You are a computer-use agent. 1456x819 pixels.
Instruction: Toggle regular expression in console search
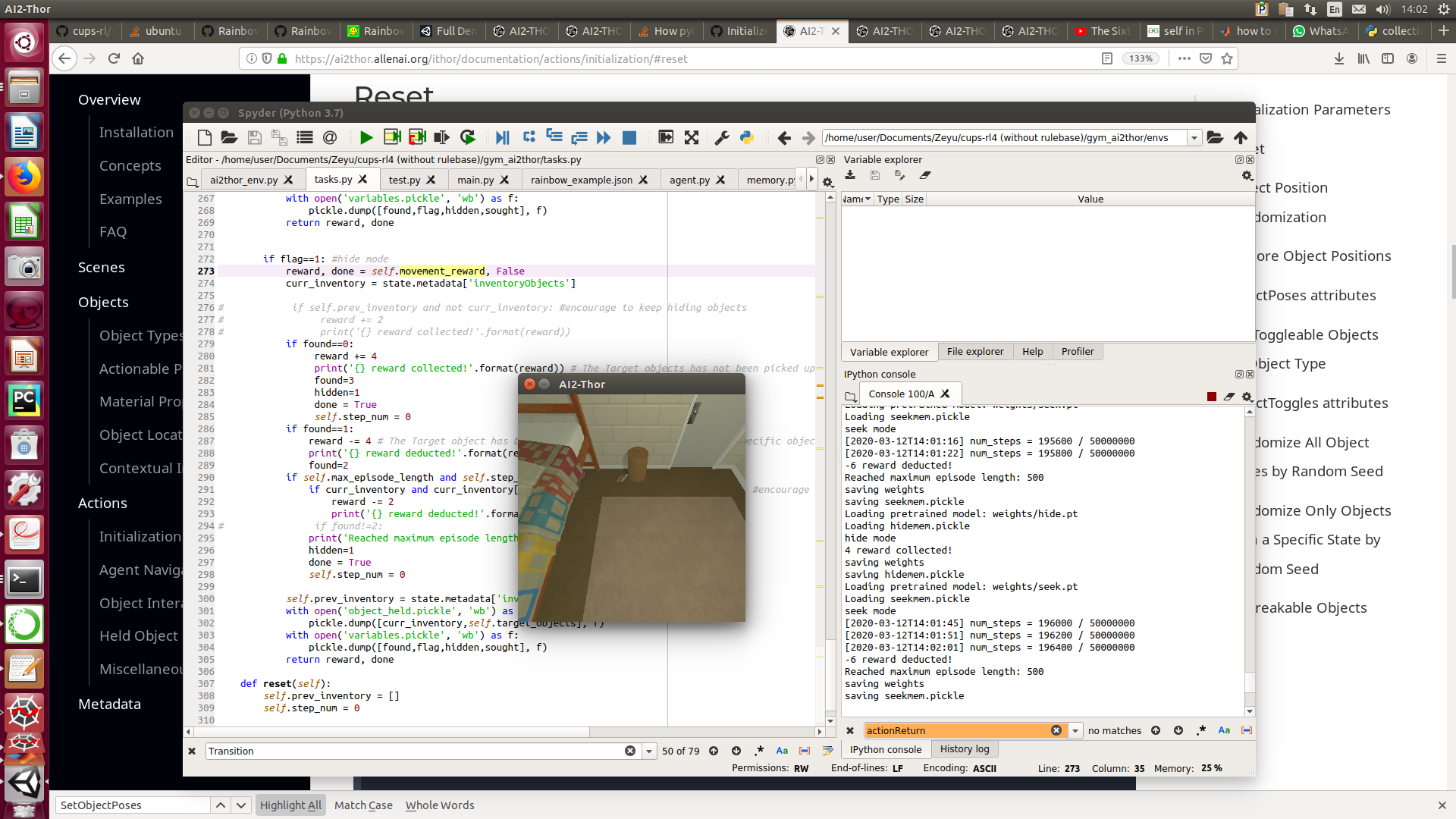[x=1201, y=730]
